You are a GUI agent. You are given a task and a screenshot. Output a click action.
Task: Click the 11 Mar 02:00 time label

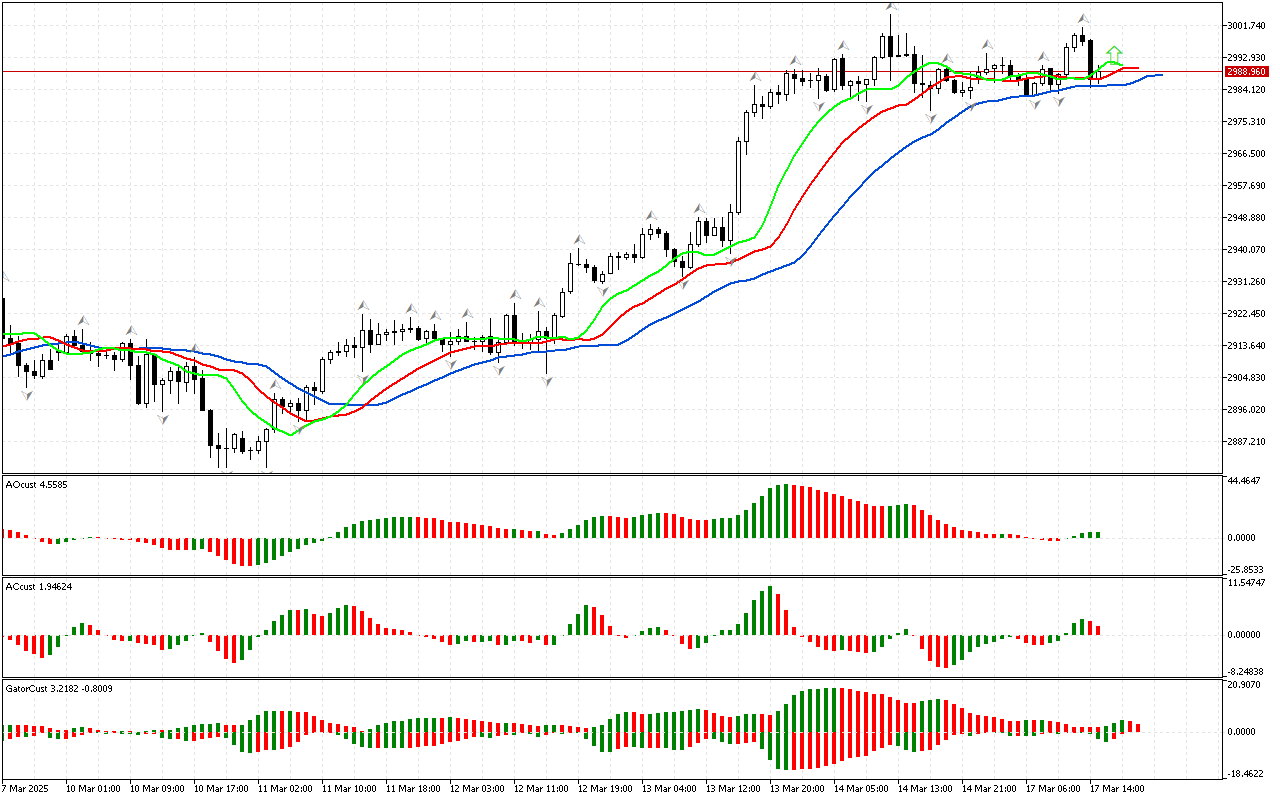click(x=285, y=788)
